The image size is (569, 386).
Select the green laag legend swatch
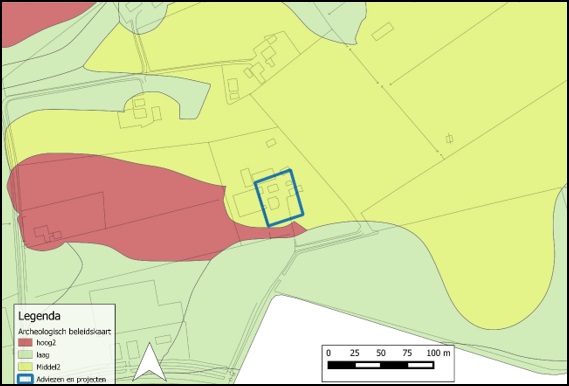25,354
